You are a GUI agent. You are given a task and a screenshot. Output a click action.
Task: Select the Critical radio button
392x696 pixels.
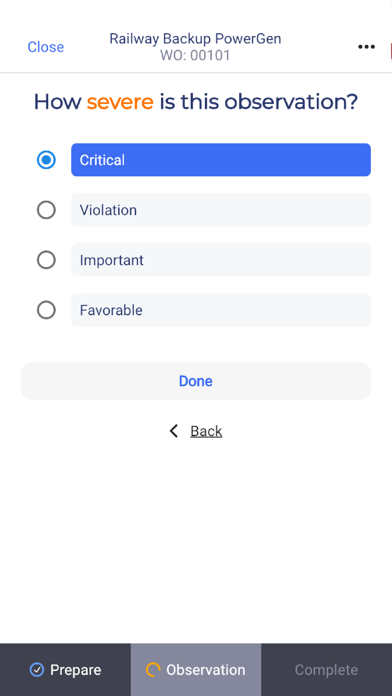pyautogui.click(x=46, y=160)
